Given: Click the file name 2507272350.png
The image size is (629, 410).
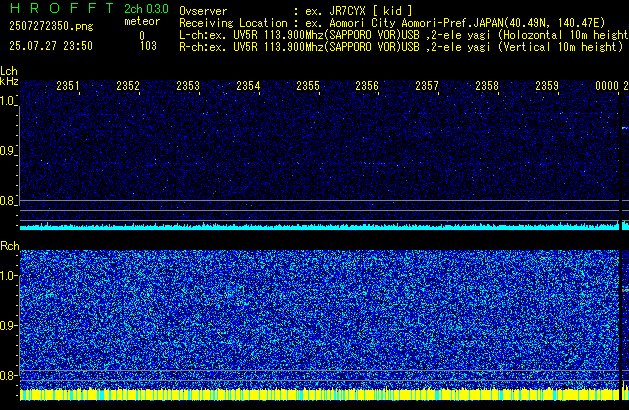Looking at the screenshot, I should (x=51, y=26).
